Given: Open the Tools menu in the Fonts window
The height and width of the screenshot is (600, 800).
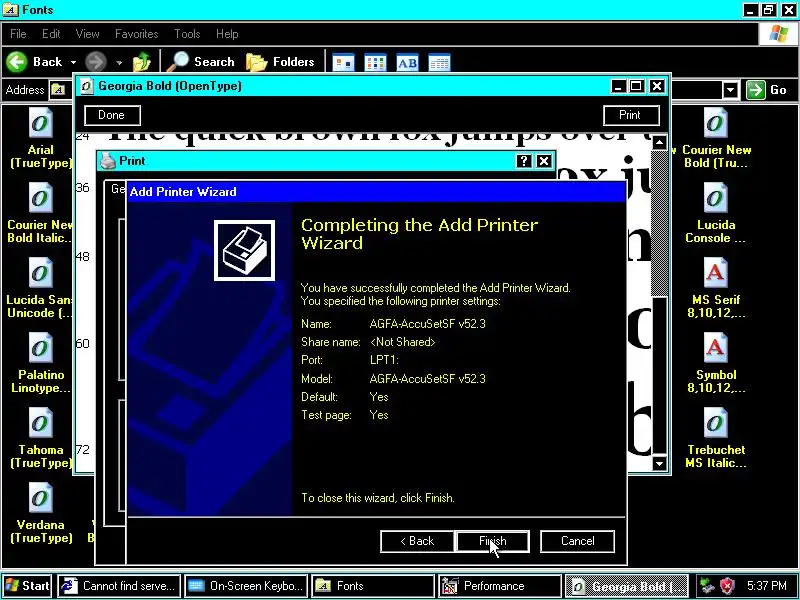Looking at the screenshot, I should 187,34.
